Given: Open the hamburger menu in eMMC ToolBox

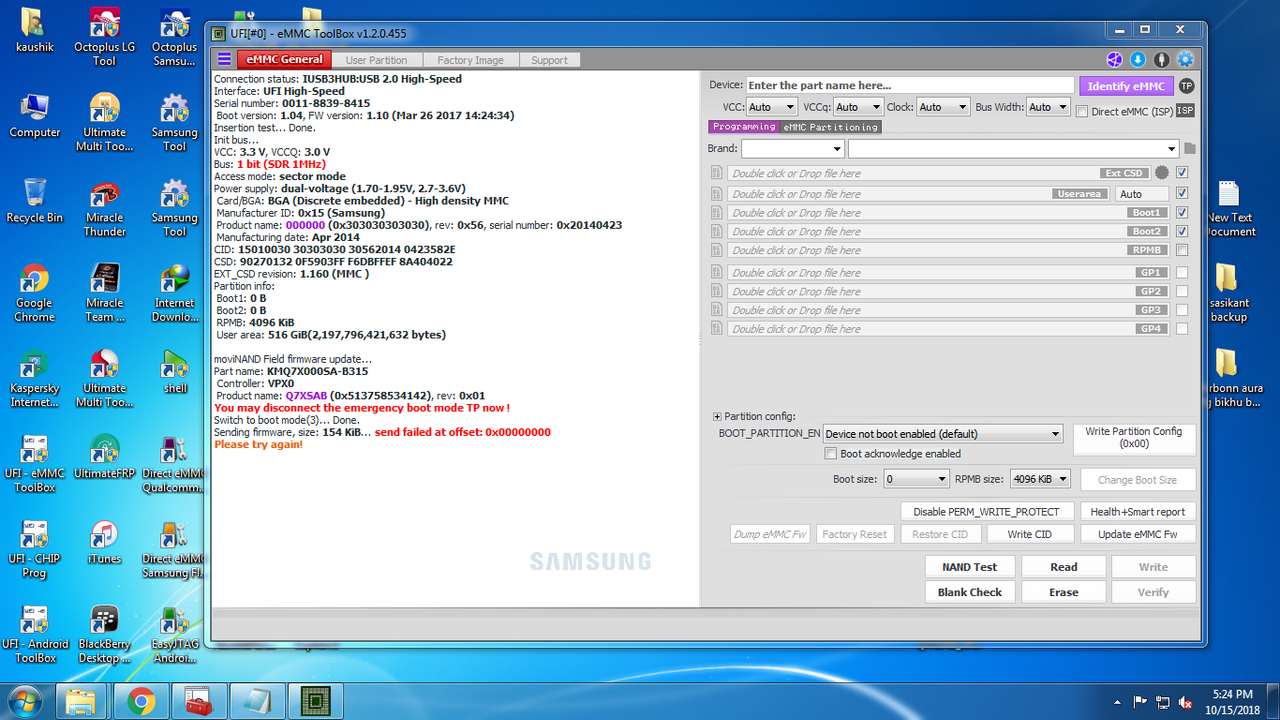Looking at the screenshot, I should point(223,60).
